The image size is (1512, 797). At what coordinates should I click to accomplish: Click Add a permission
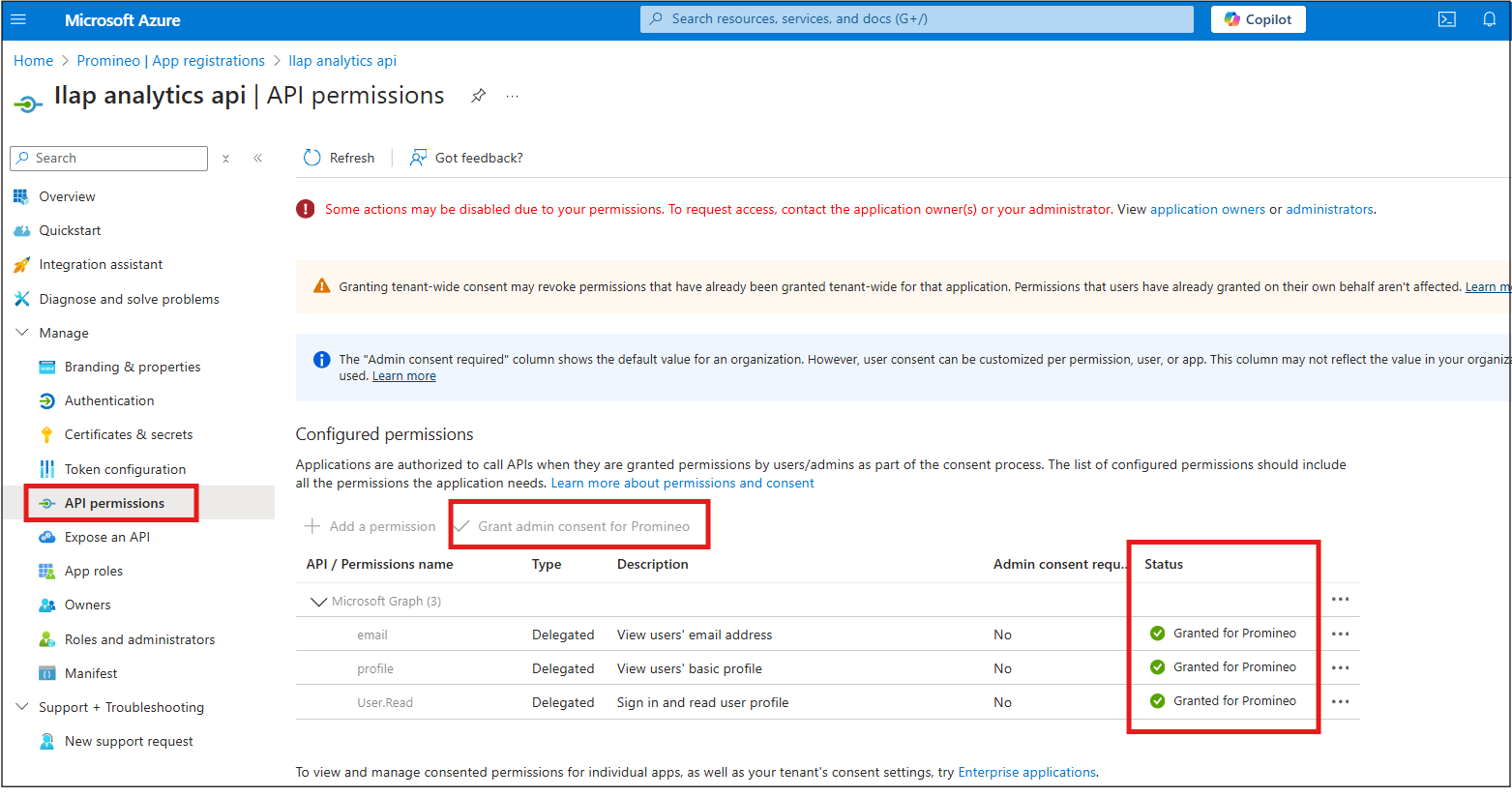click(371, 526)
